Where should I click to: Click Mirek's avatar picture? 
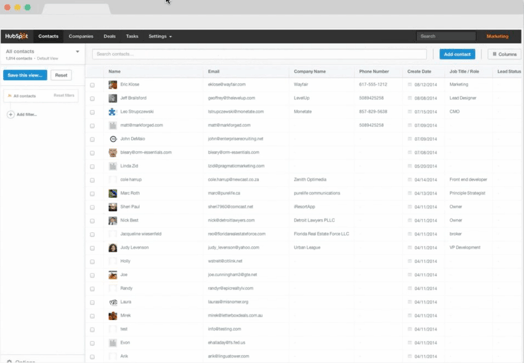pos(113,316)
